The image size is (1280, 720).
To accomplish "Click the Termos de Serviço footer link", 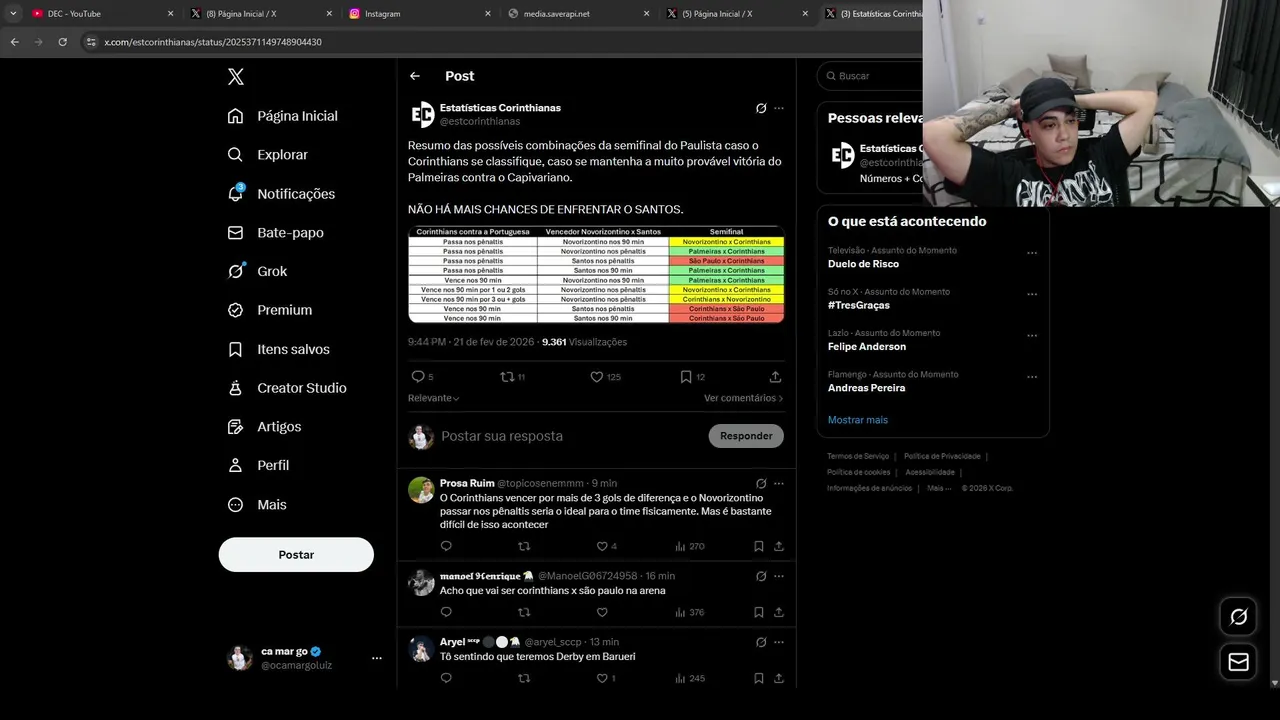I will pyautogui.click(x=858, y=456).
